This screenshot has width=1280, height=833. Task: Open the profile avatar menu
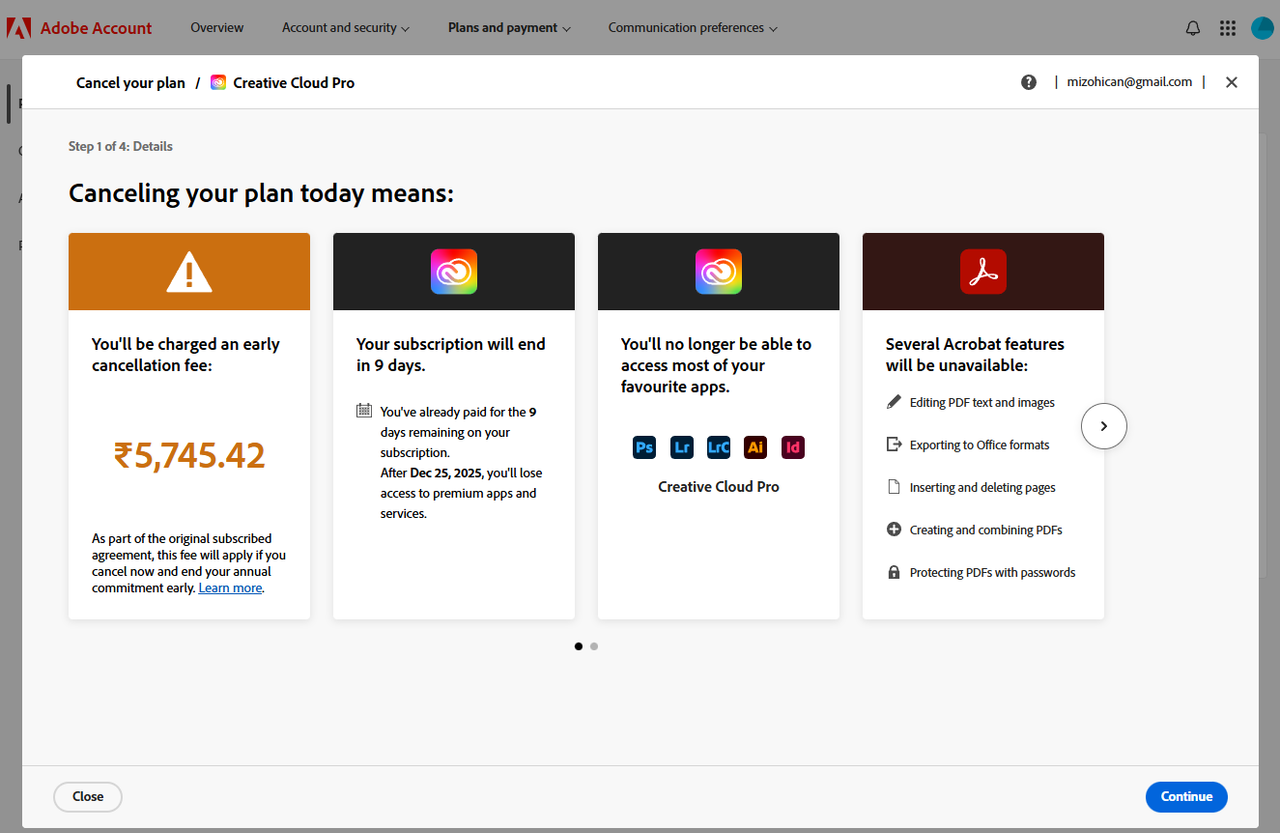[x=1264, y=28]
